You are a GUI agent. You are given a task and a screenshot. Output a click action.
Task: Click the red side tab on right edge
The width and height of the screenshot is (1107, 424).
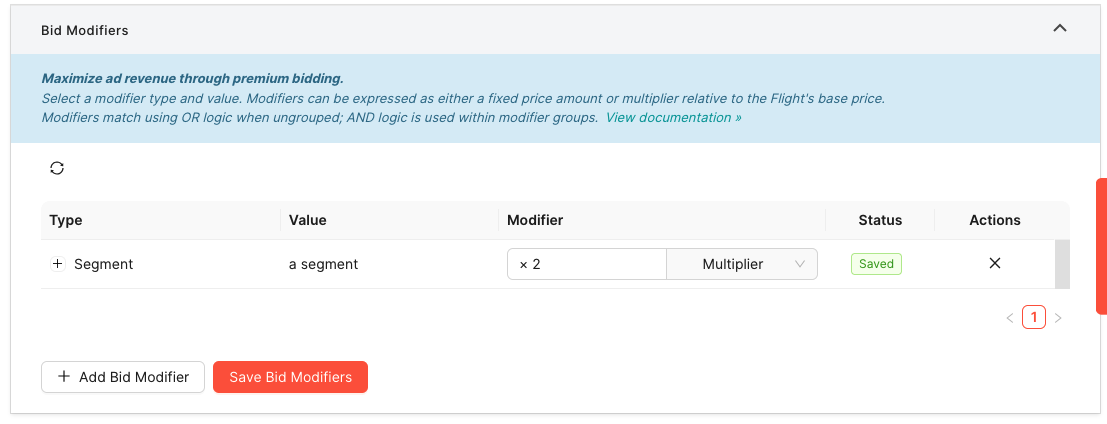[1101, 246]
